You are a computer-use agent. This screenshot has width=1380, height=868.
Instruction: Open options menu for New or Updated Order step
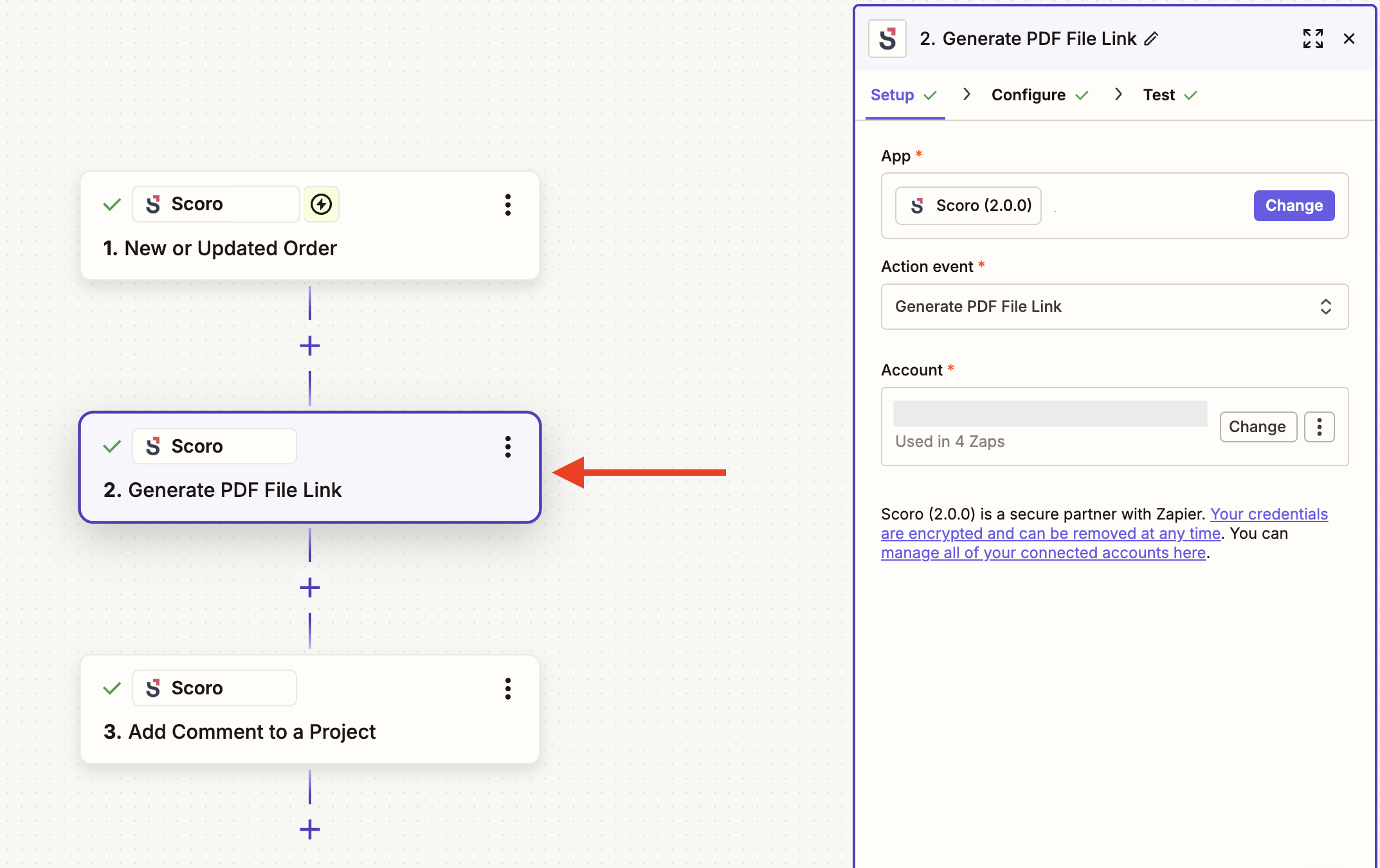[508, 204]
